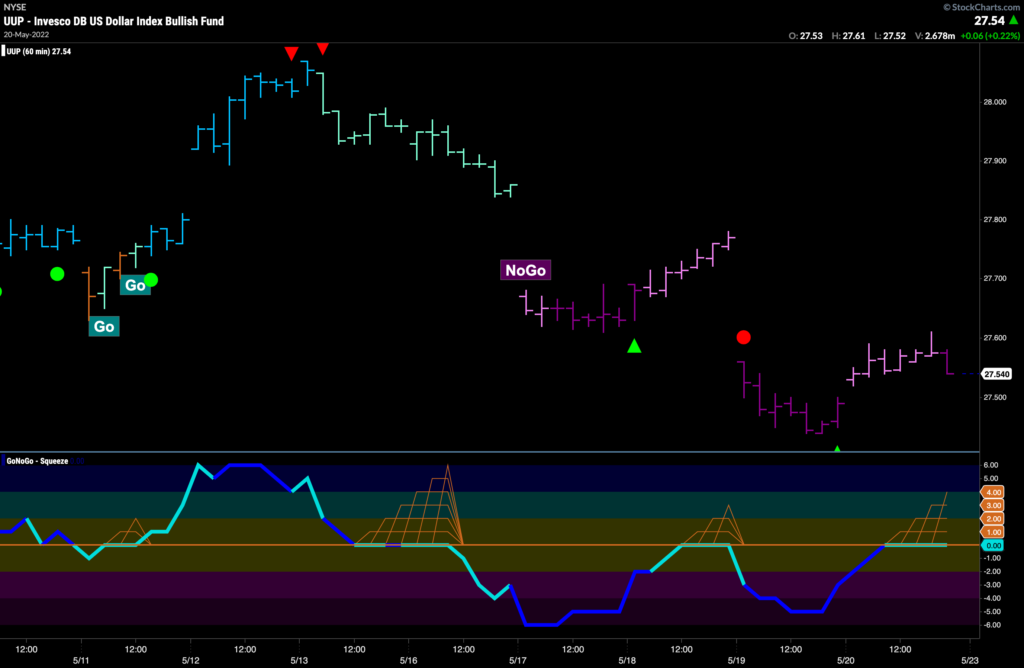Click the 27.900 price axis label
Screen dimensions: 1024x668
click(995, 161)
